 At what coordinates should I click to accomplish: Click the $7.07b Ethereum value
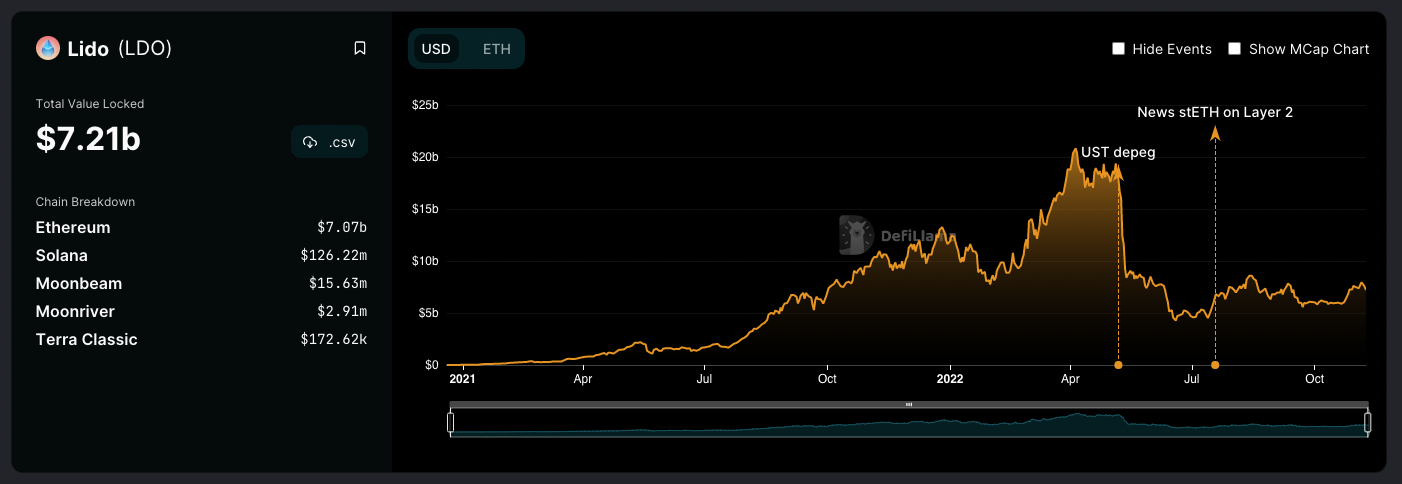[342, 228]
